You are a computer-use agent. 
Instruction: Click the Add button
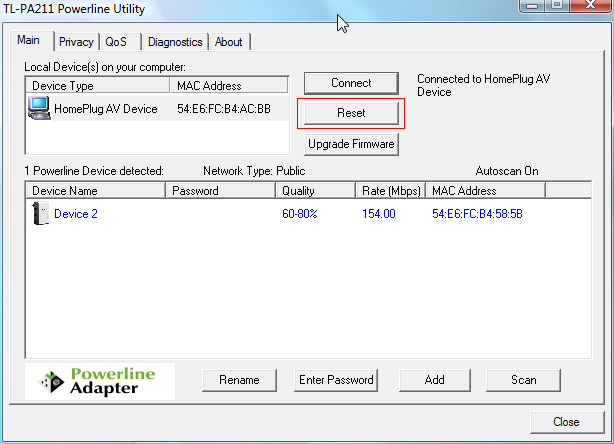tap(435, 380)
